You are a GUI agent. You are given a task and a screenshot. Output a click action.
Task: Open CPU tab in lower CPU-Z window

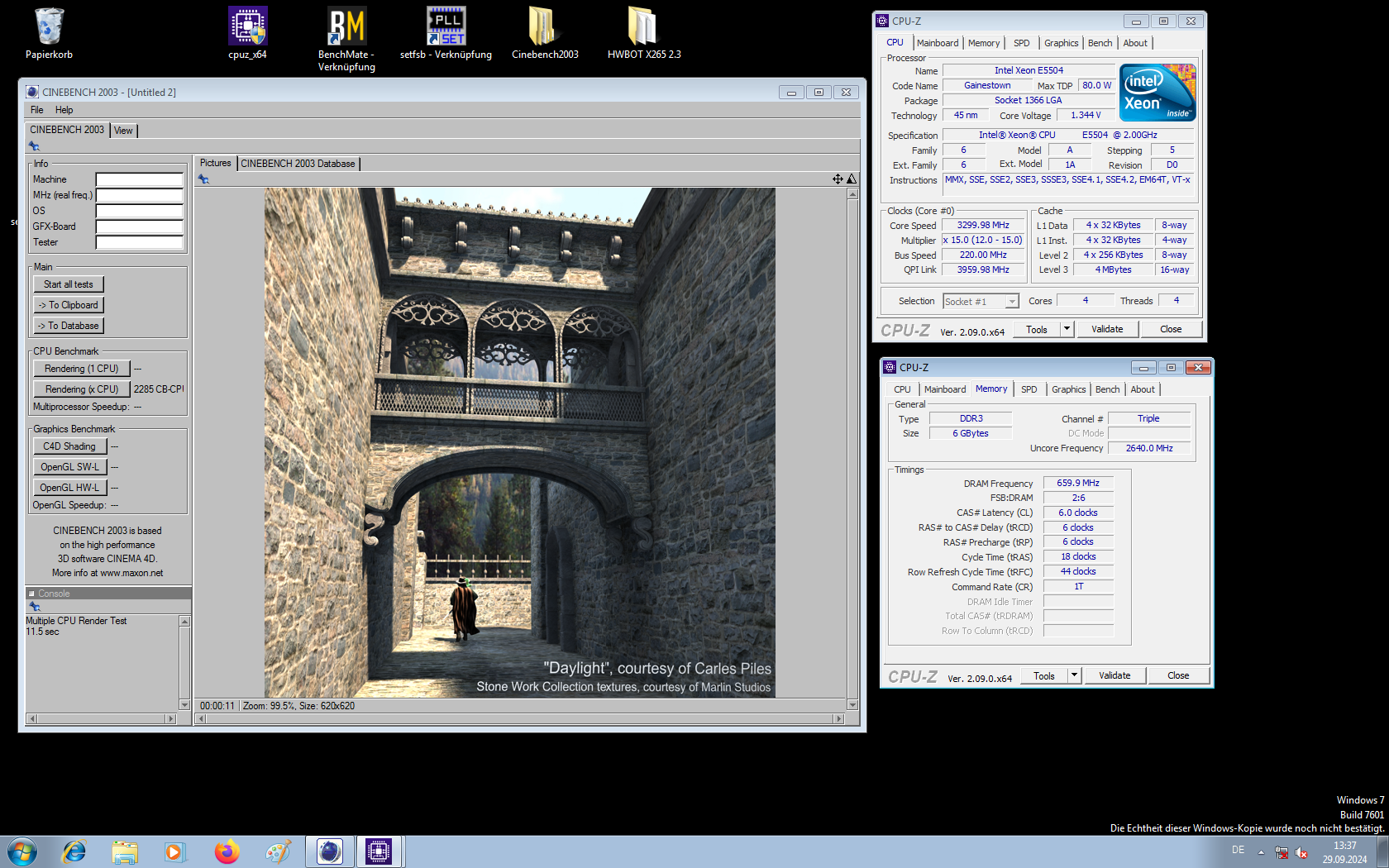click(x=902, y=389)
